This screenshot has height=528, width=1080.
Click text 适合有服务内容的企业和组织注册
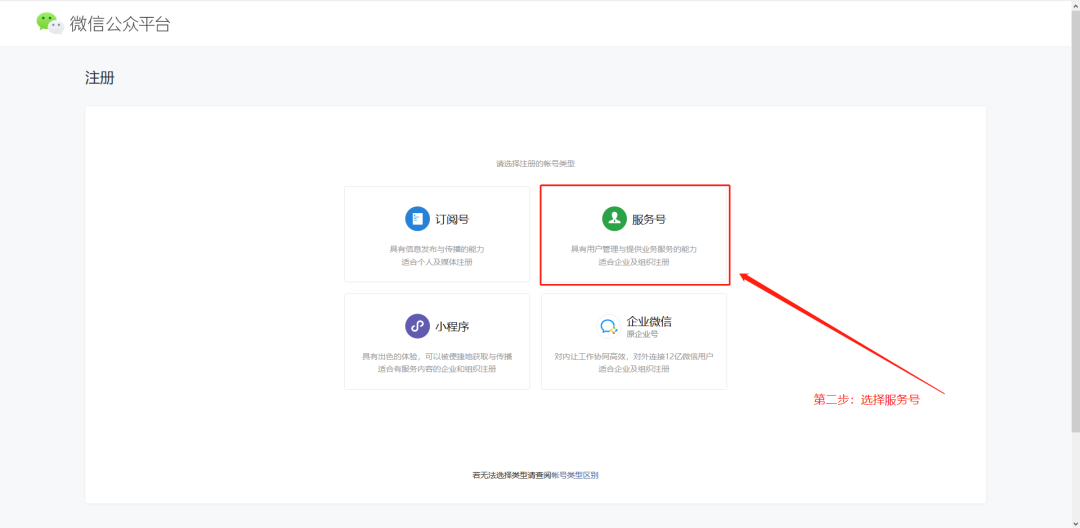[x=437, y=370]
